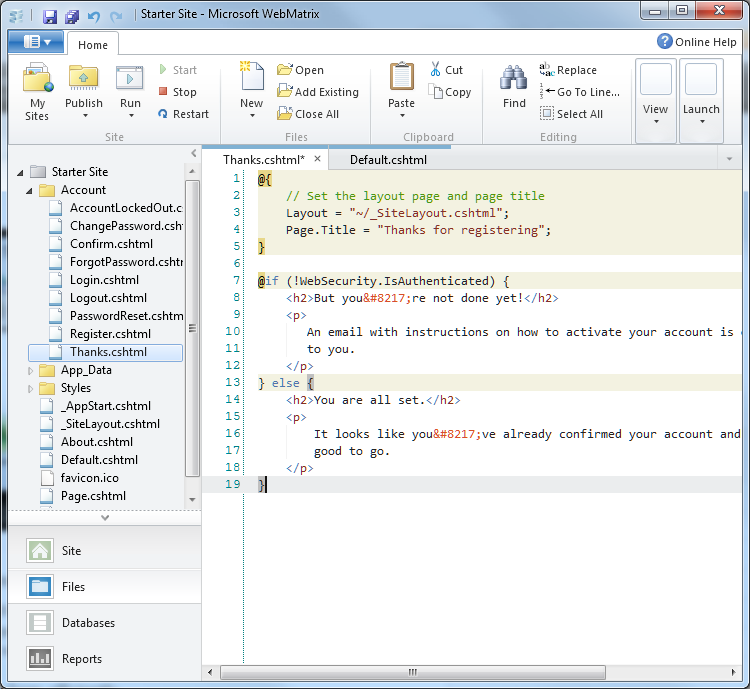Cut the selected text
The height and width of the screenshot is (689, 750).
click(x=446, y=70)
